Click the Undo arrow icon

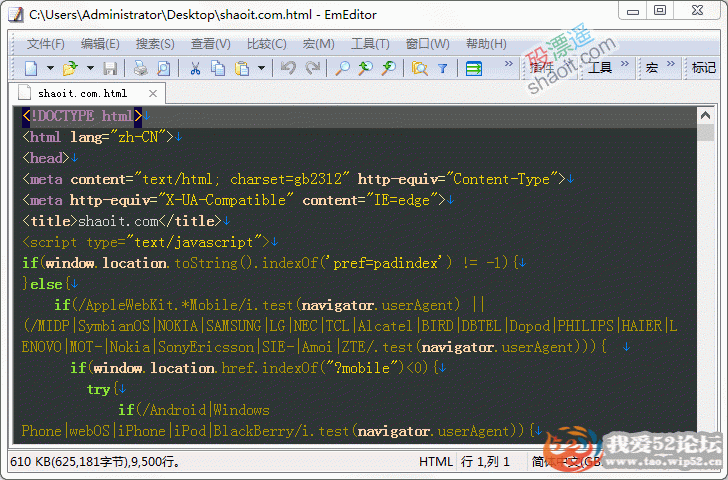[x=288, y=68]
